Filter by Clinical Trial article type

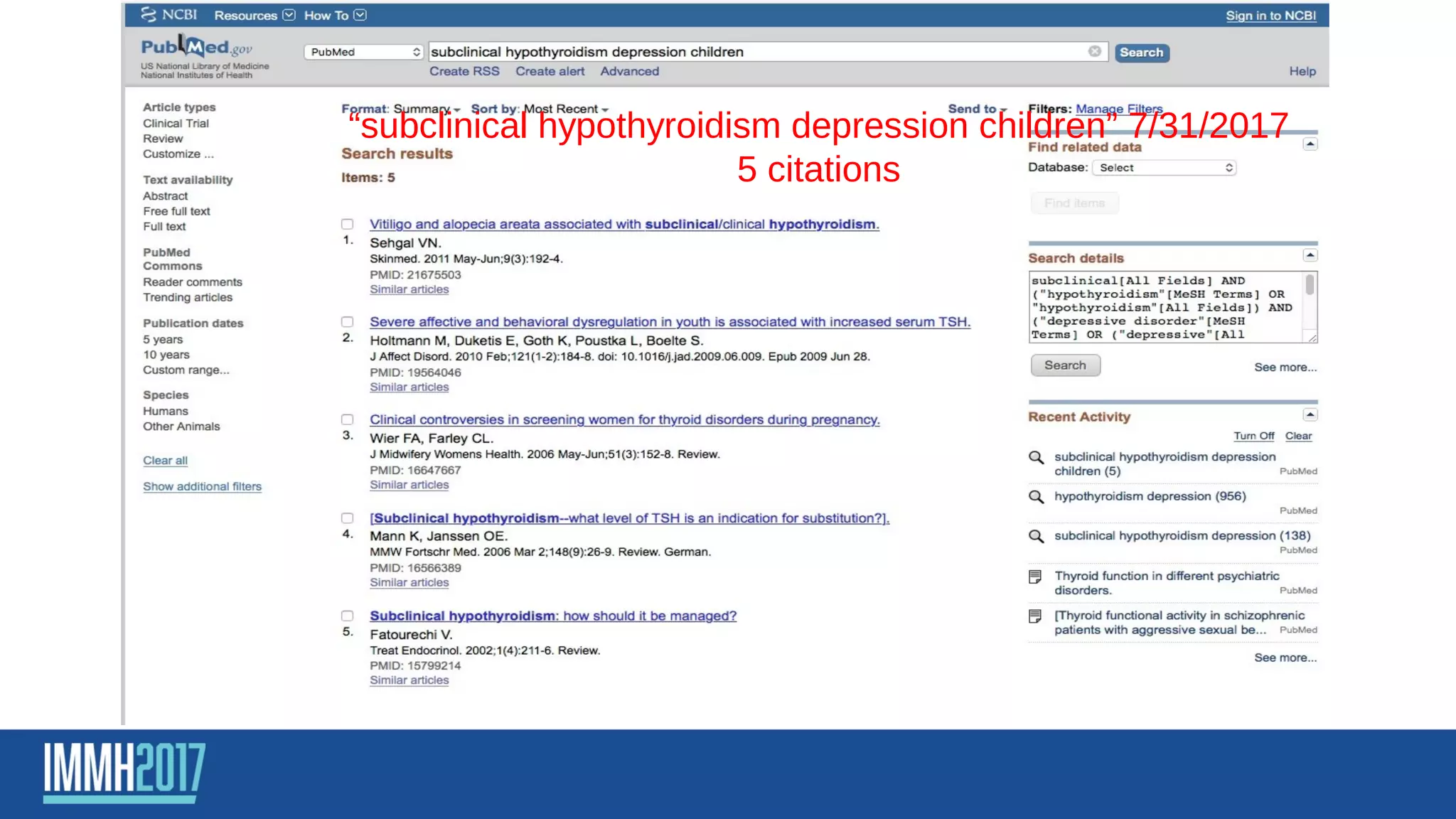coord(176,123)
